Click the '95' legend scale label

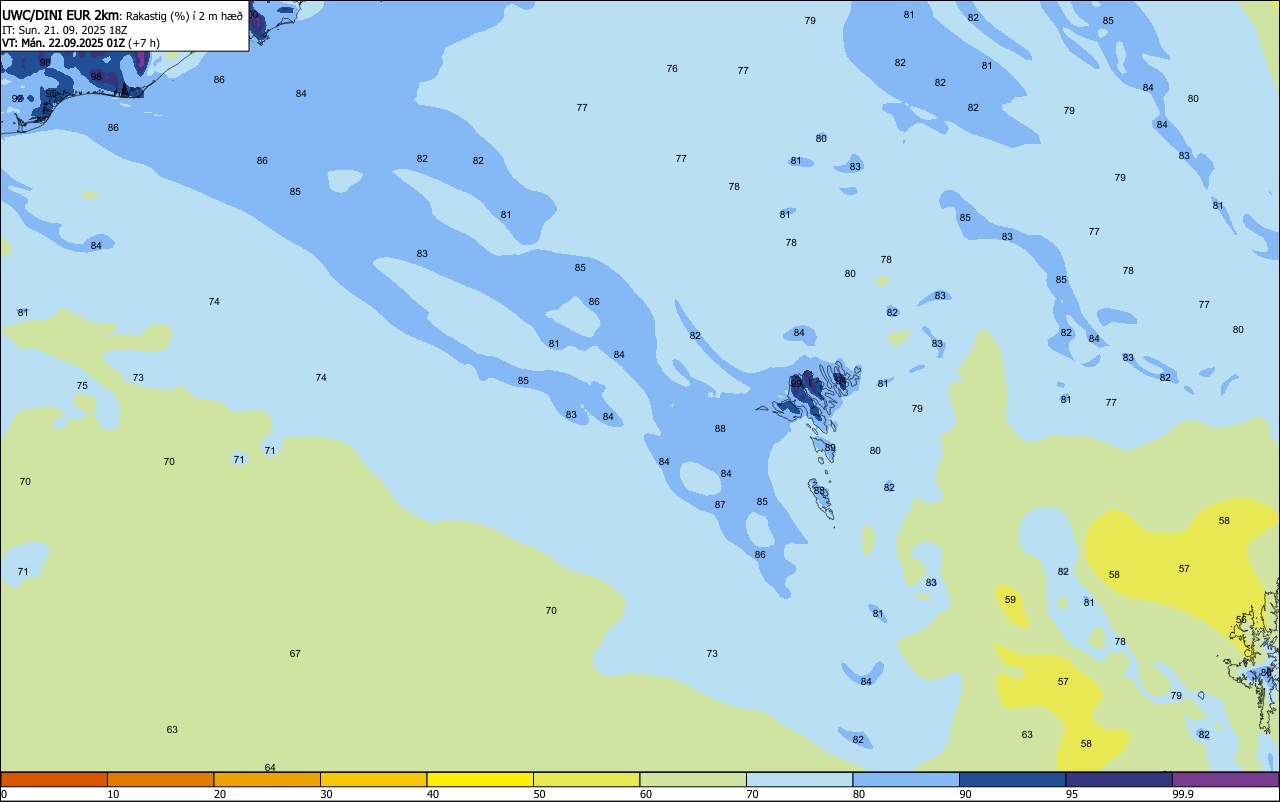[1072, 794]
